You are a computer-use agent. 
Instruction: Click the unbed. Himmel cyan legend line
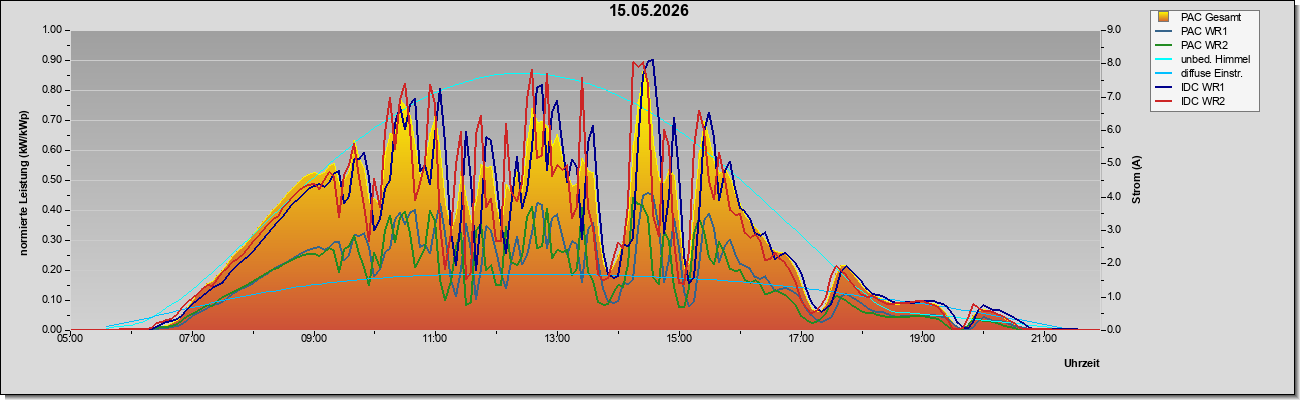click(x=1164, y=59)
